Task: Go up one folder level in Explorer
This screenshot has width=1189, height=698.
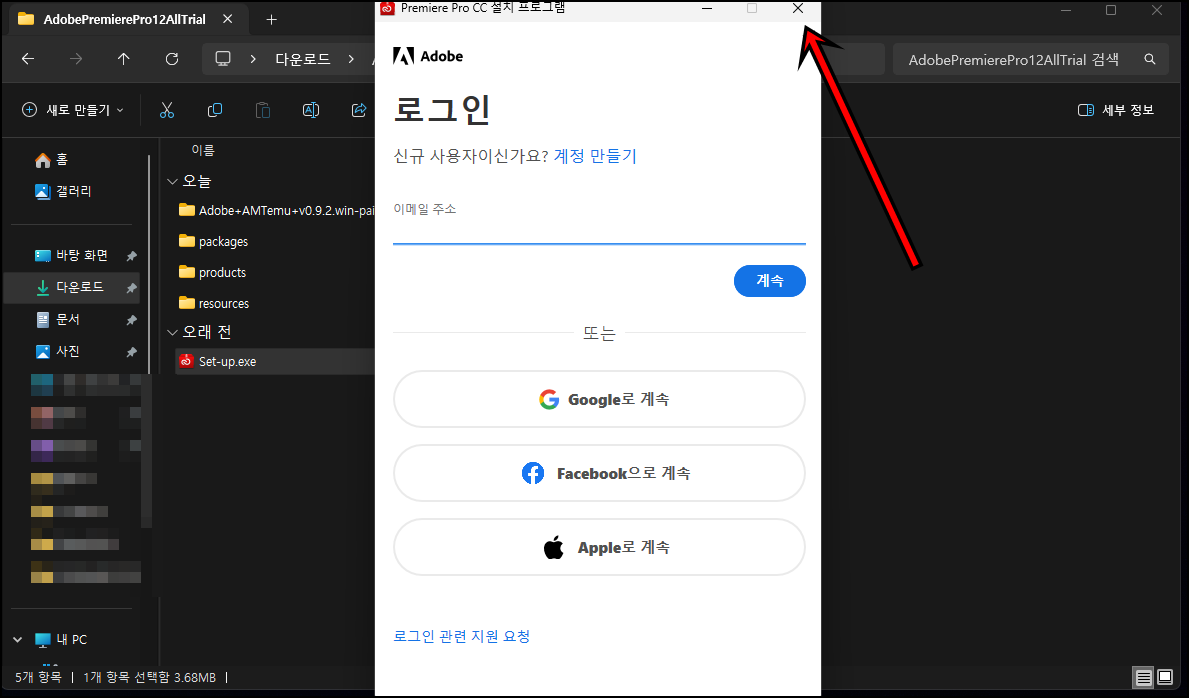Action: pos(124,58)
